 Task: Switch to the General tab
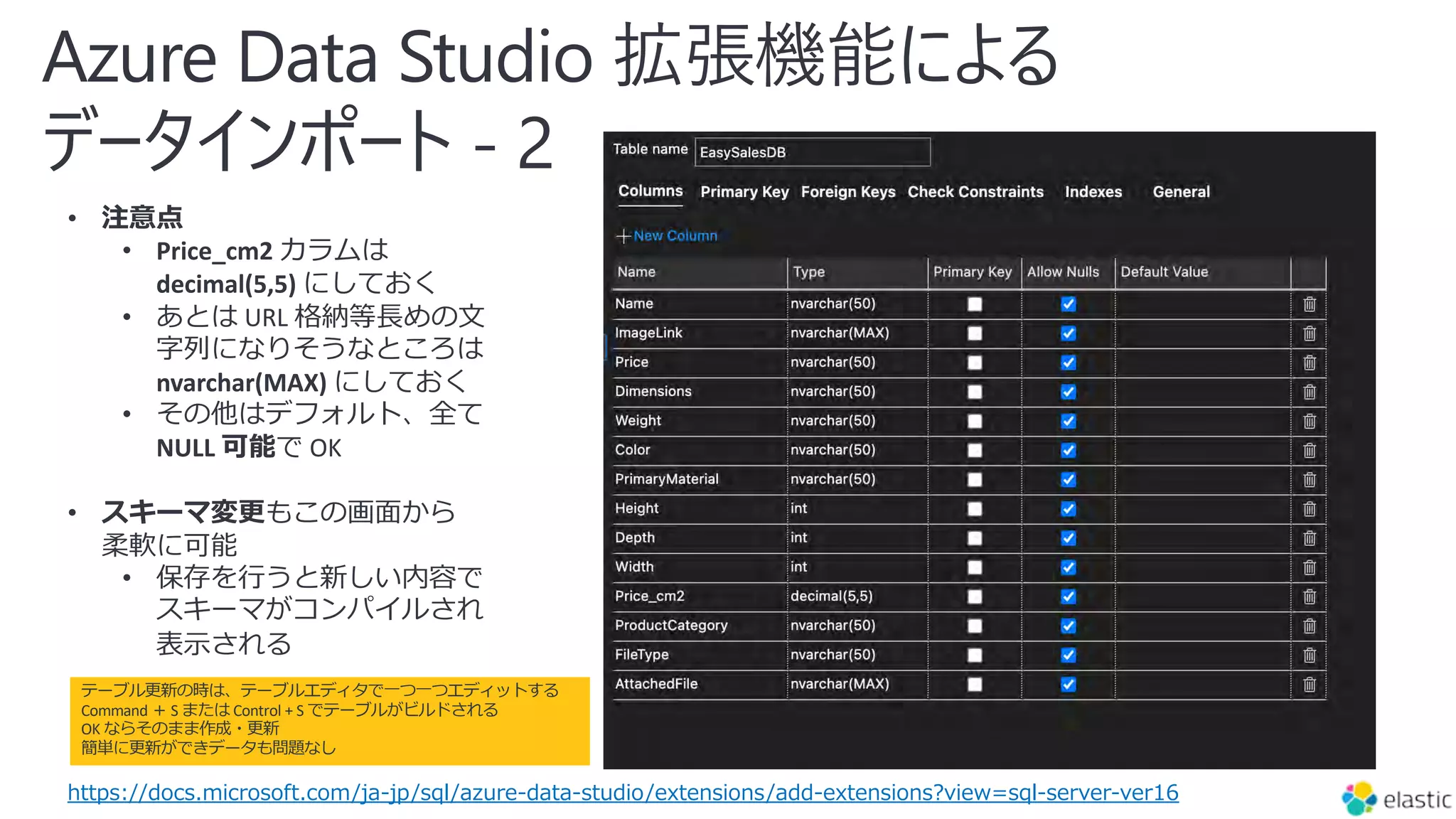(x=1181, y=192)
